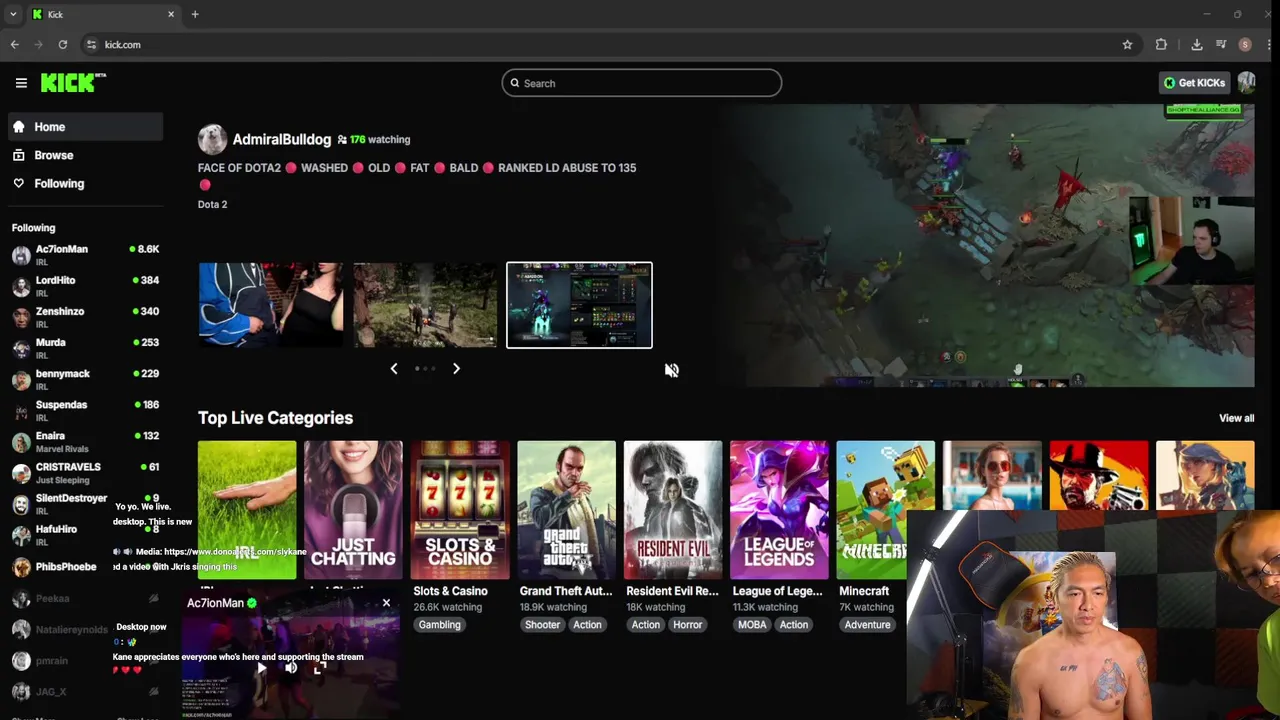
Task: Open LordHito in Following list
Action: (85, 286)
